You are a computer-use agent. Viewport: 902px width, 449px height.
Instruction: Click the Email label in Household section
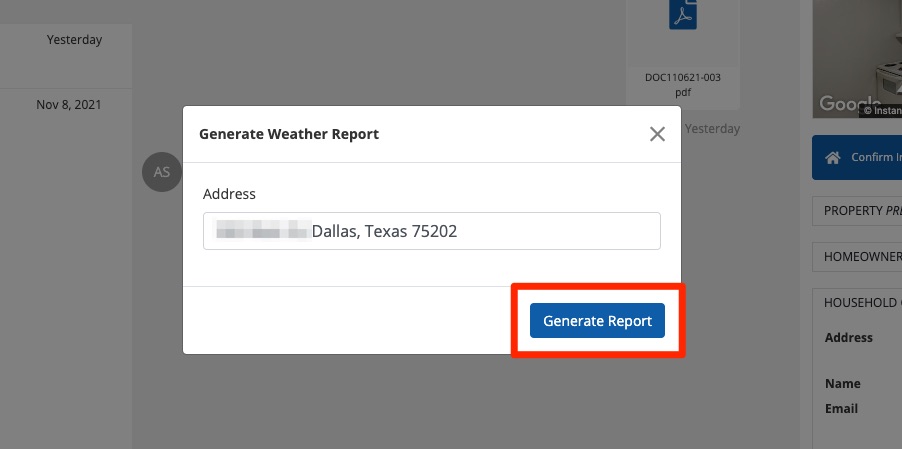tap(841, 408)
